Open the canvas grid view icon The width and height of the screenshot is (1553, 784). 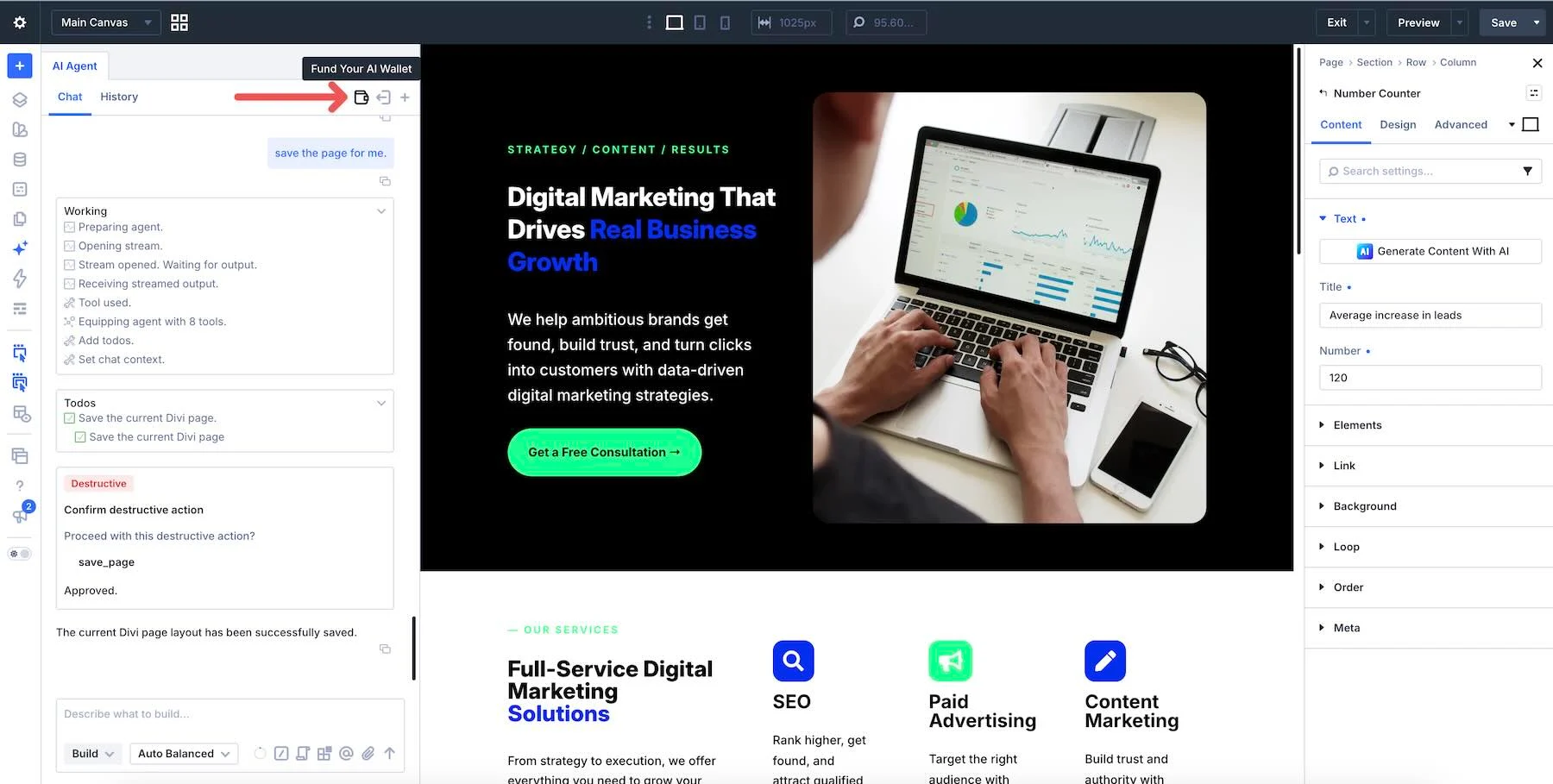tap(179, 22)
